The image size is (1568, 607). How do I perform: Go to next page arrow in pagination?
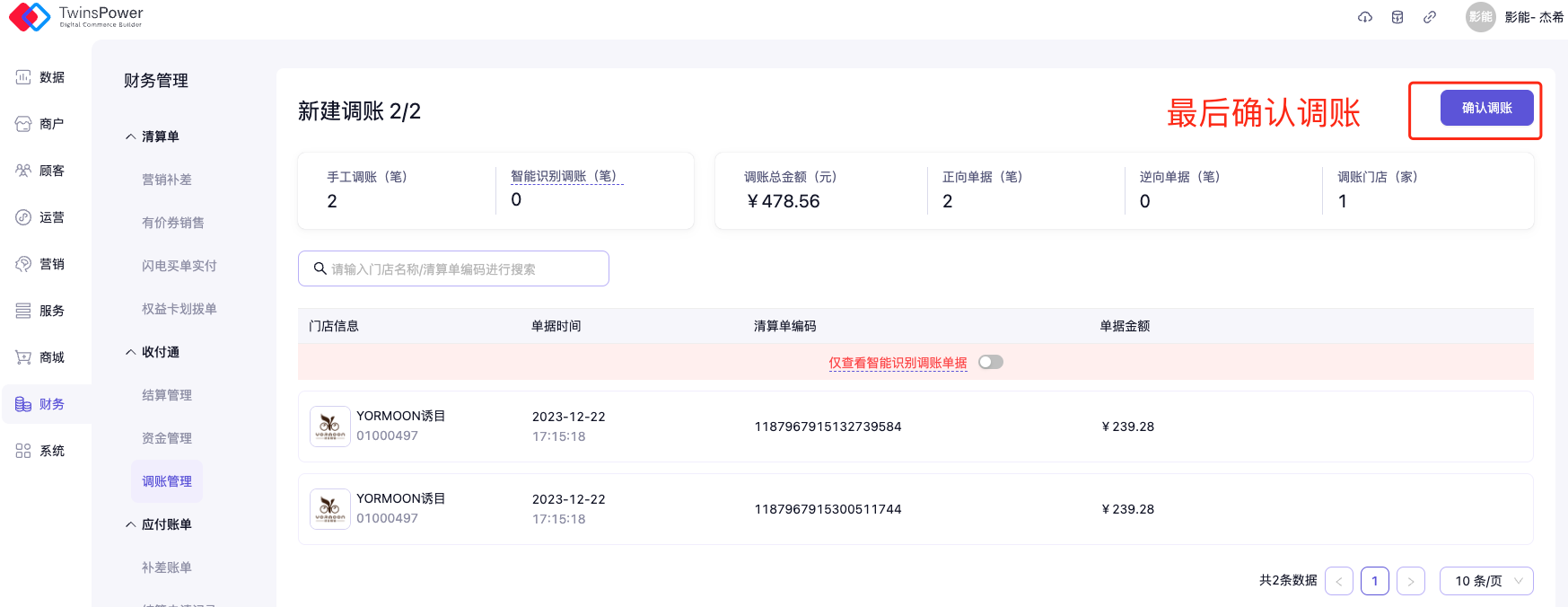point(1410,581)
